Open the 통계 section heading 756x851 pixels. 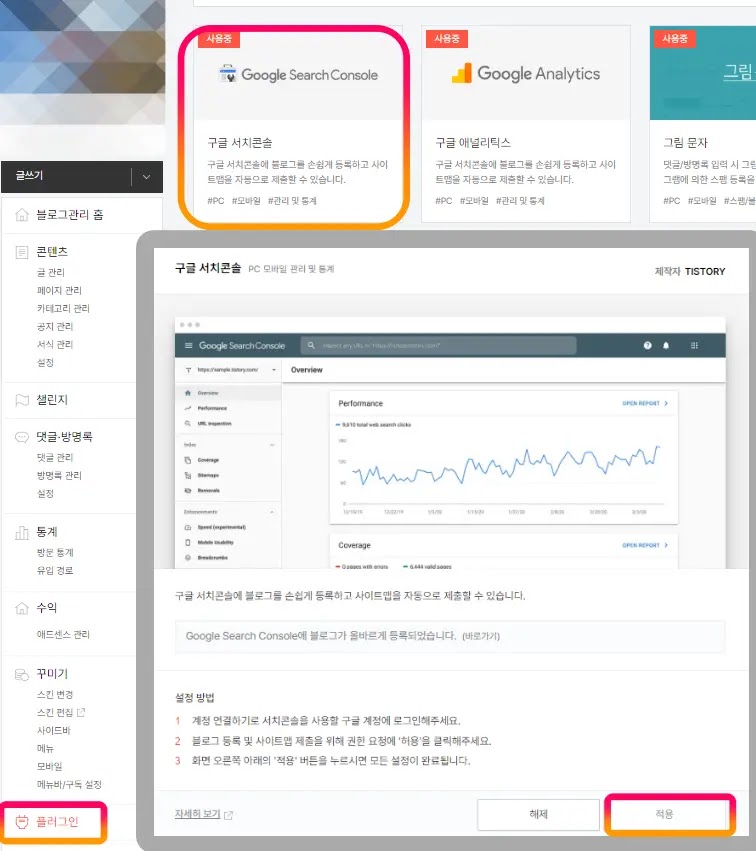point(47,532)
